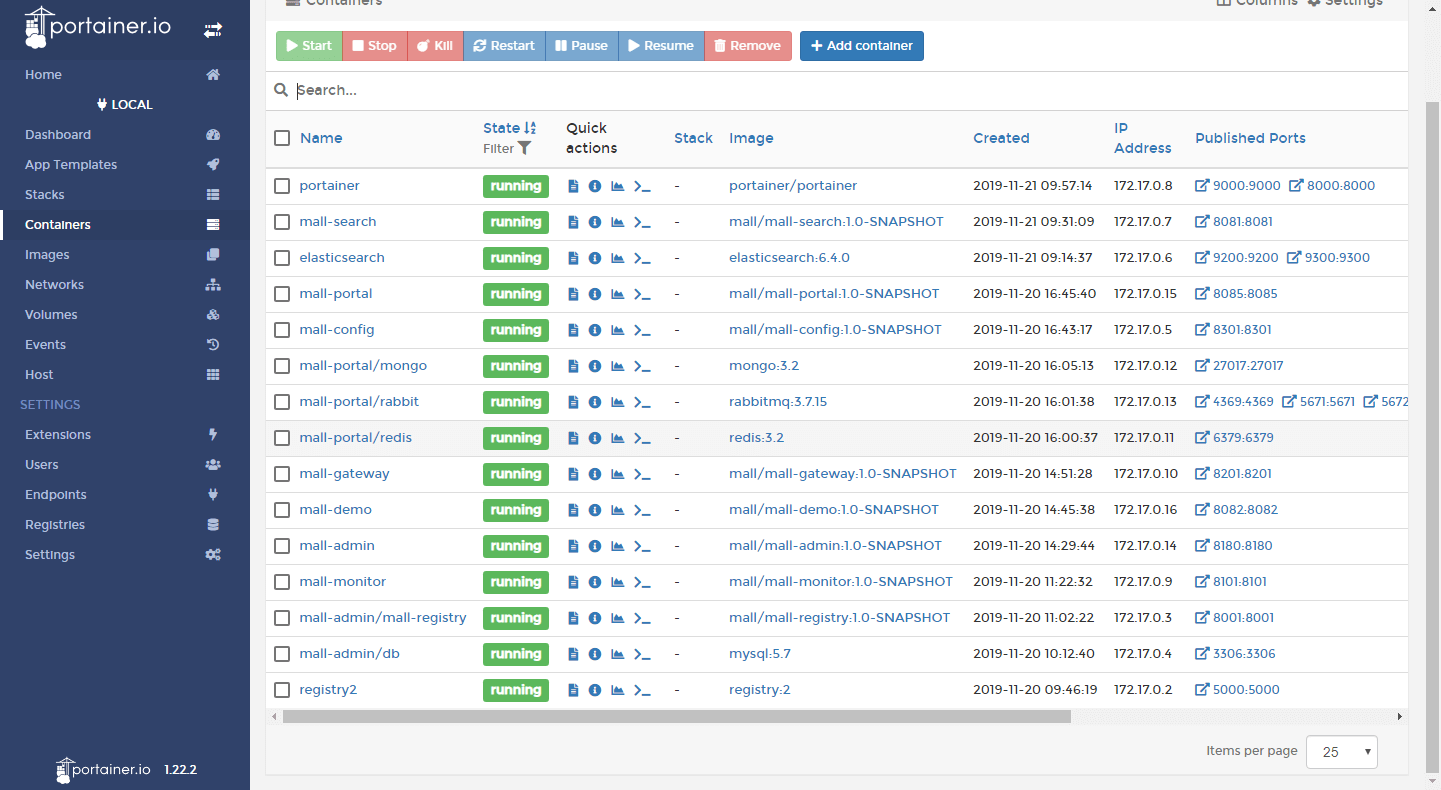The height and width of the screenshot is (790, 1441).
Task: Sort the table by Created column
Action: coord(1001,138)
